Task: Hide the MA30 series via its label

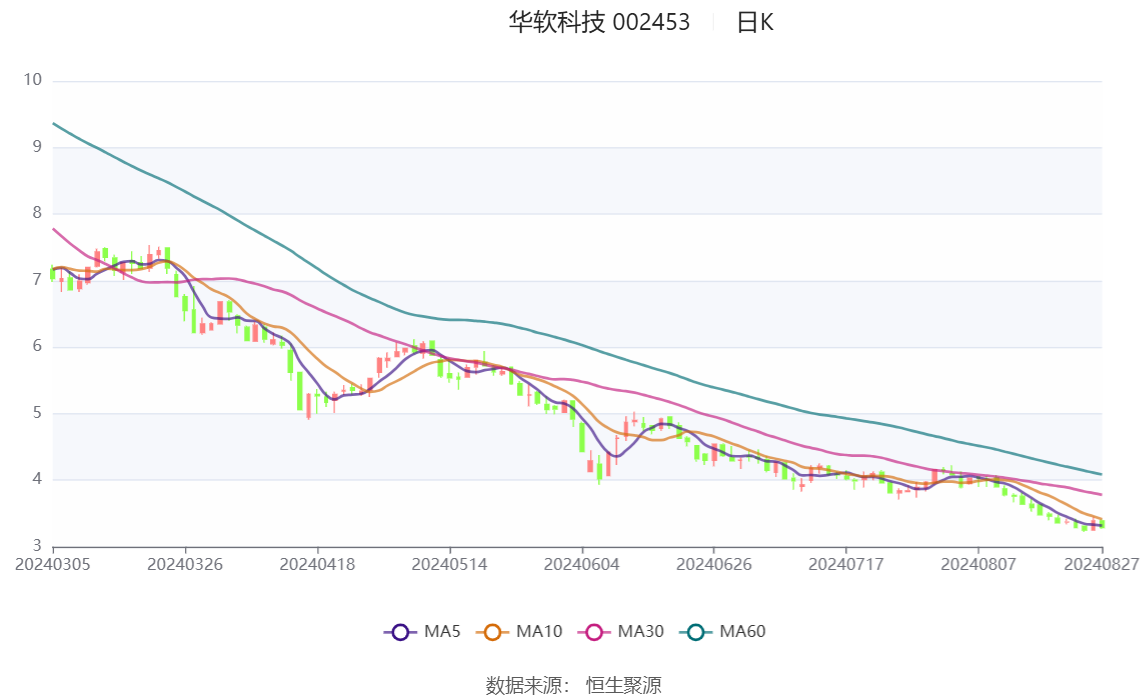Action: pyautogui.click(x=641, y=632)
